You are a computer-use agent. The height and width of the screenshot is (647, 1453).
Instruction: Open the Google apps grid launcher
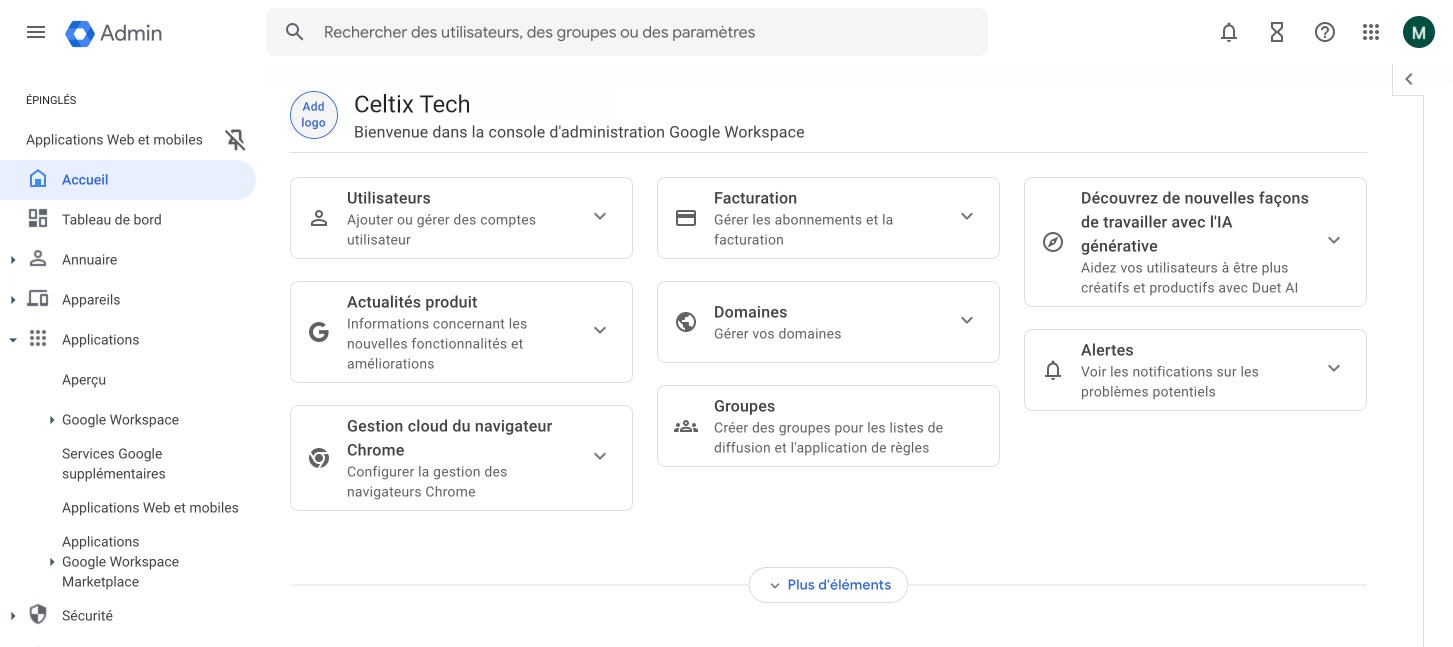pos(1371,32)
